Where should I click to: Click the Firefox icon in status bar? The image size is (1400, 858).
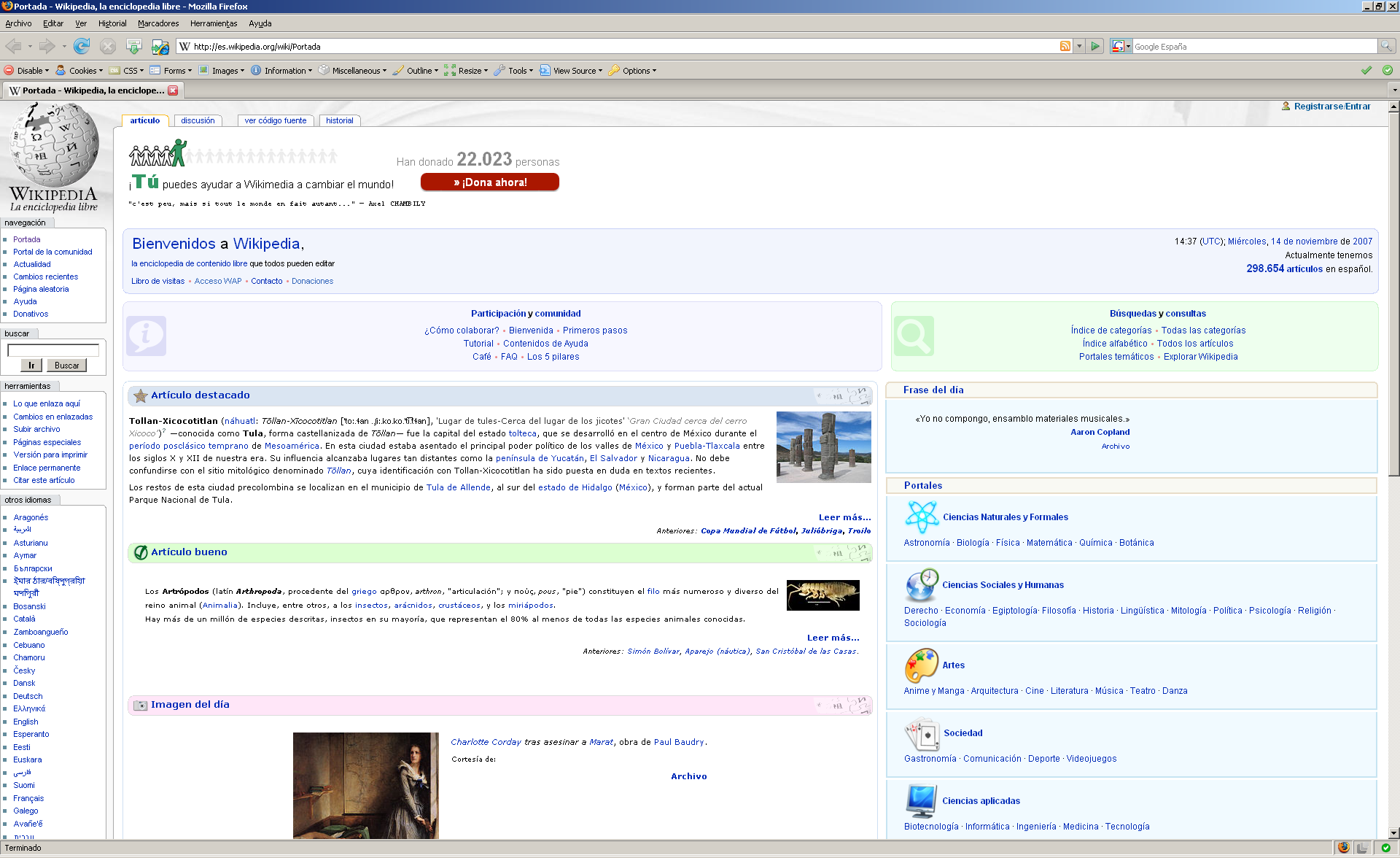click(1344, 848)
